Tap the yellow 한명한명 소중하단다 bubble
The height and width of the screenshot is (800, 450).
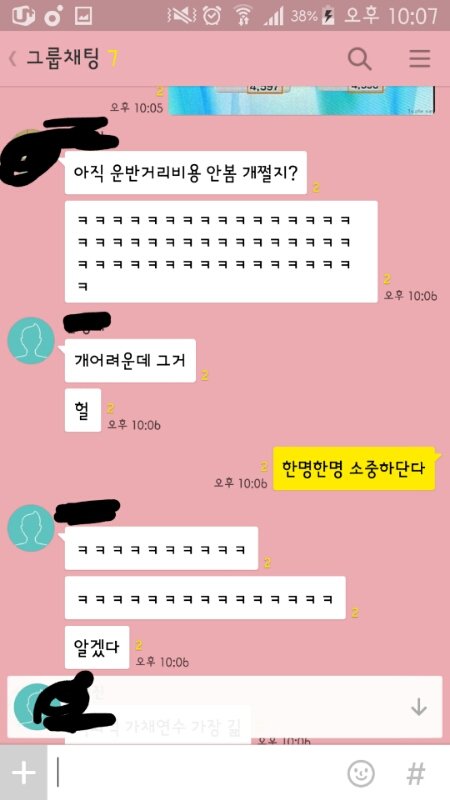[x=354, y=468]
